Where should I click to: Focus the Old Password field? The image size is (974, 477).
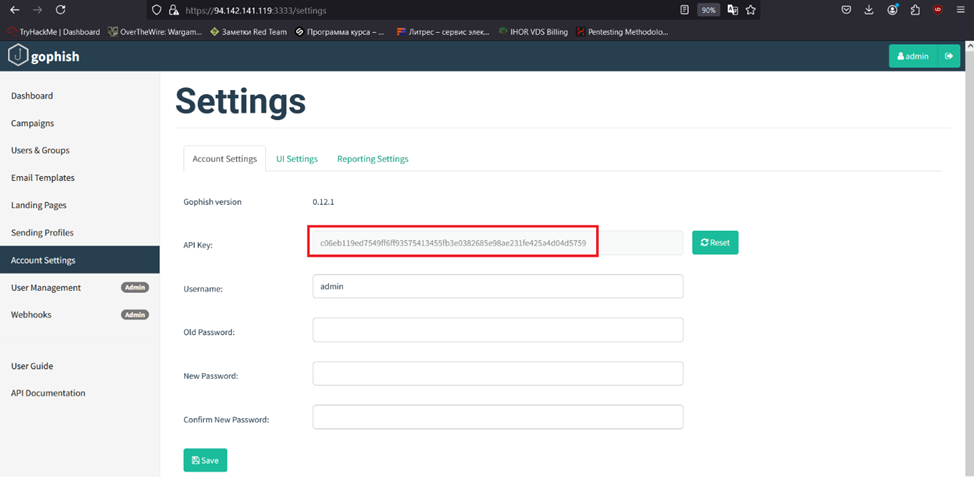(x=498, y=330)
